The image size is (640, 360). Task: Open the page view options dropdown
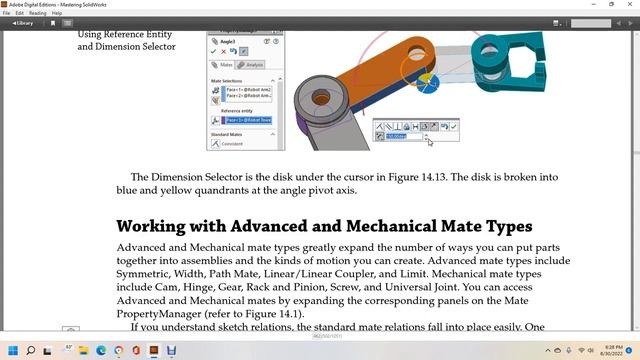click(557, 23)
